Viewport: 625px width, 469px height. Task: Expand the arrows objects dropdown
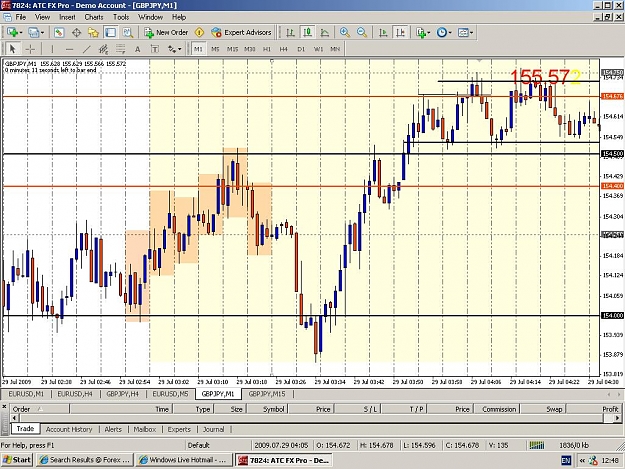pos(180,49)
